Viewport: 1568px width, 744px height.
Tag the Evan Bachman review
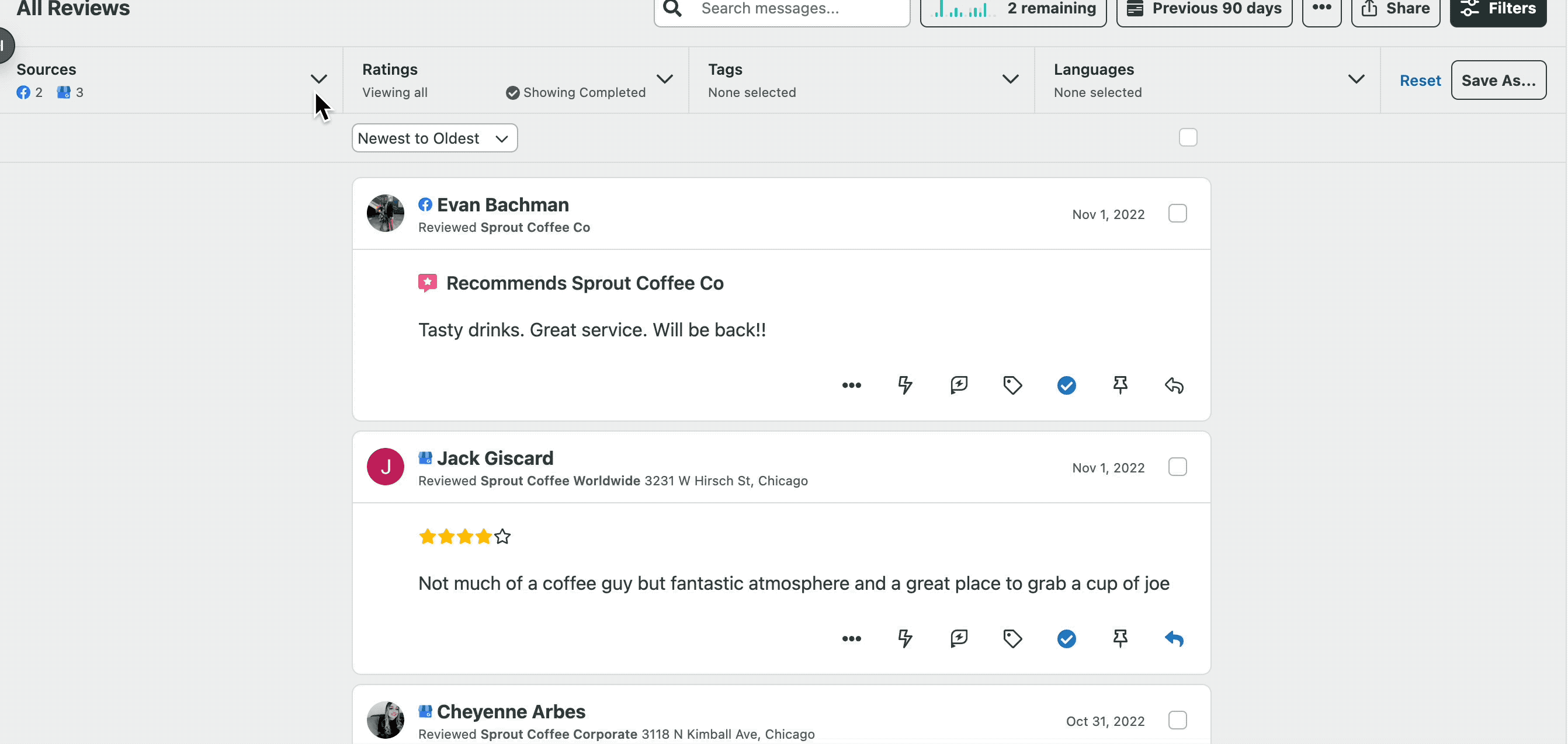click(1012, 385)
